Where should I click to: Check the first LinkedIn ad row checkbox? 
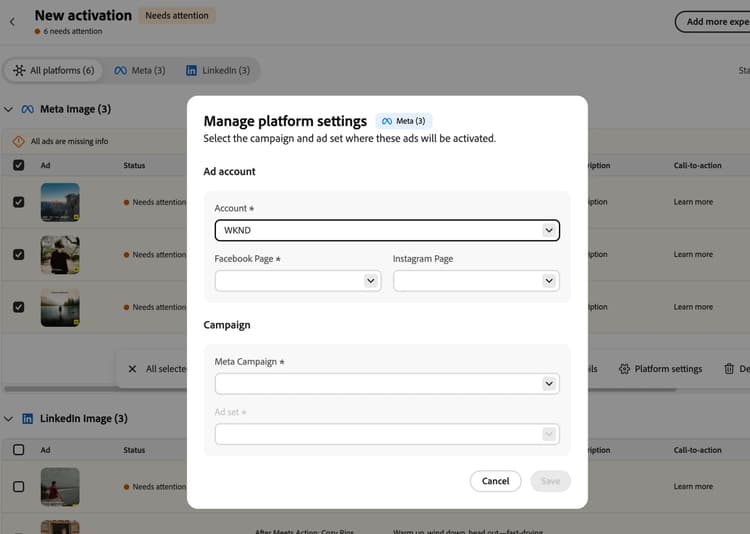[19, 487]
